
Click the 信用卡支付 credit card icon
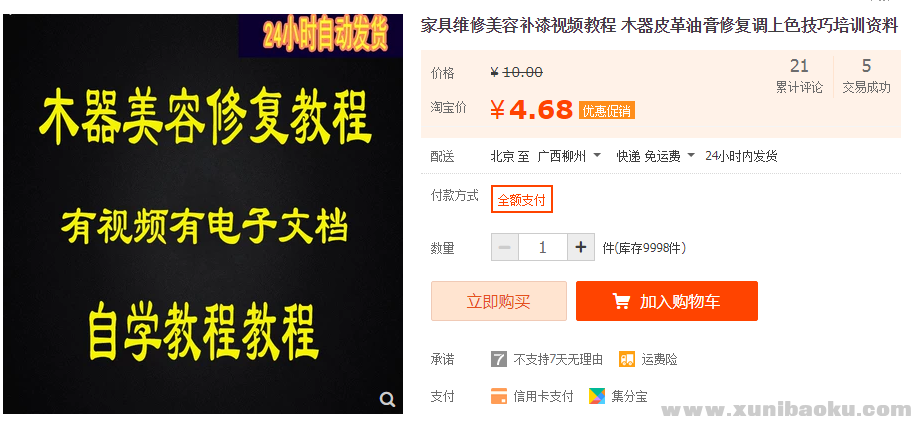[498, 396]
